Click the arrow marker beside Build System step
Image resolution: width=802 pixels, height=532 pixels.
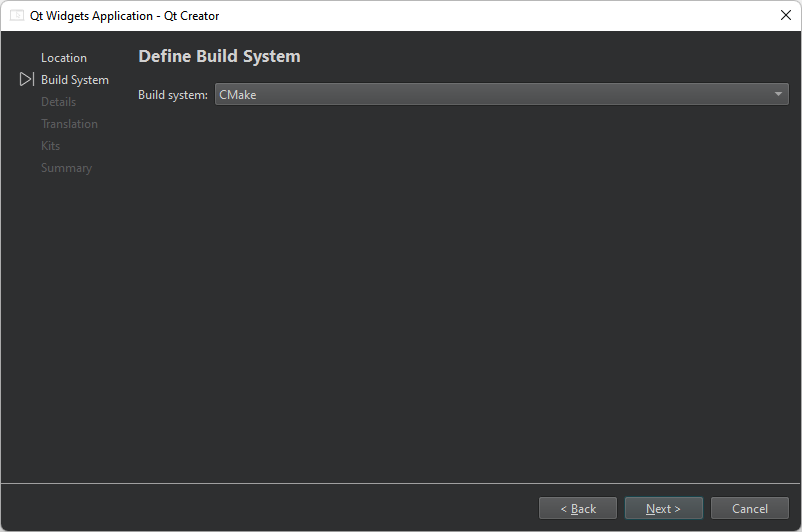[27, 79]
